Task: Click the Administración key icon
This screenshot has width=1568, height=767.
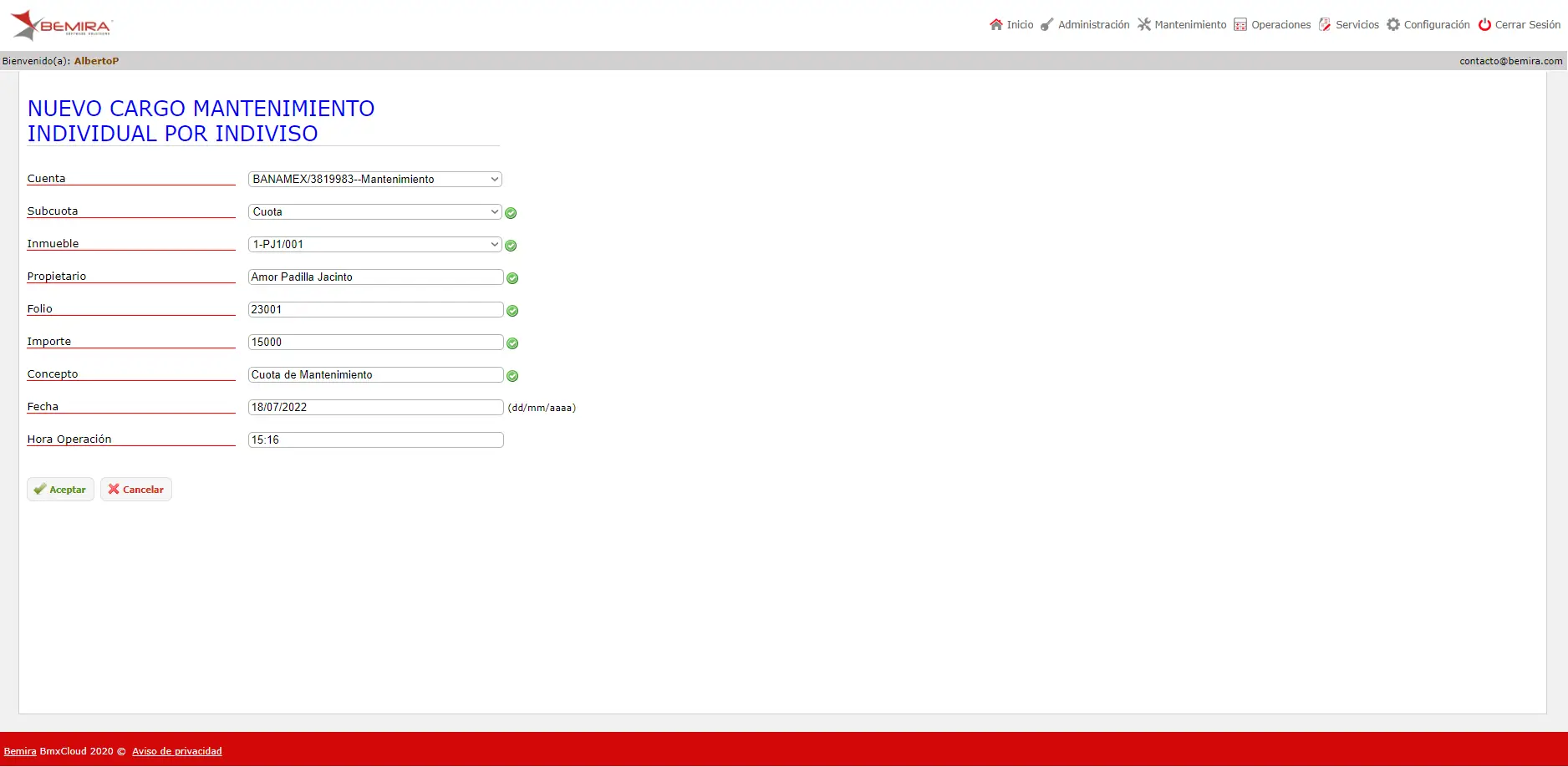Action: click(1046, 24)
